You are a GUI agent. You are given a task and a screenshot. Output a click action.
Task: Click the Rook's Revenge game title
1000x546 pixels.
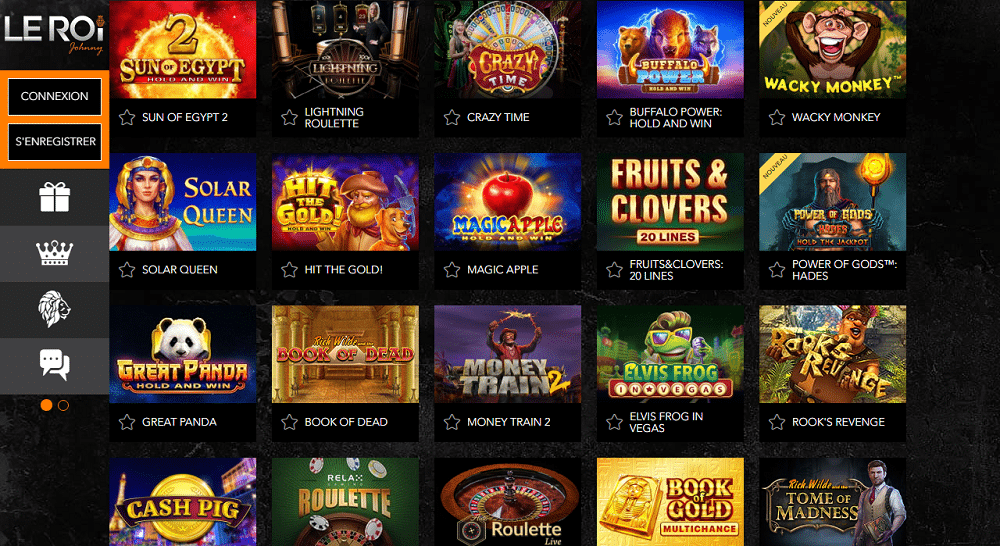coord(838,422)
